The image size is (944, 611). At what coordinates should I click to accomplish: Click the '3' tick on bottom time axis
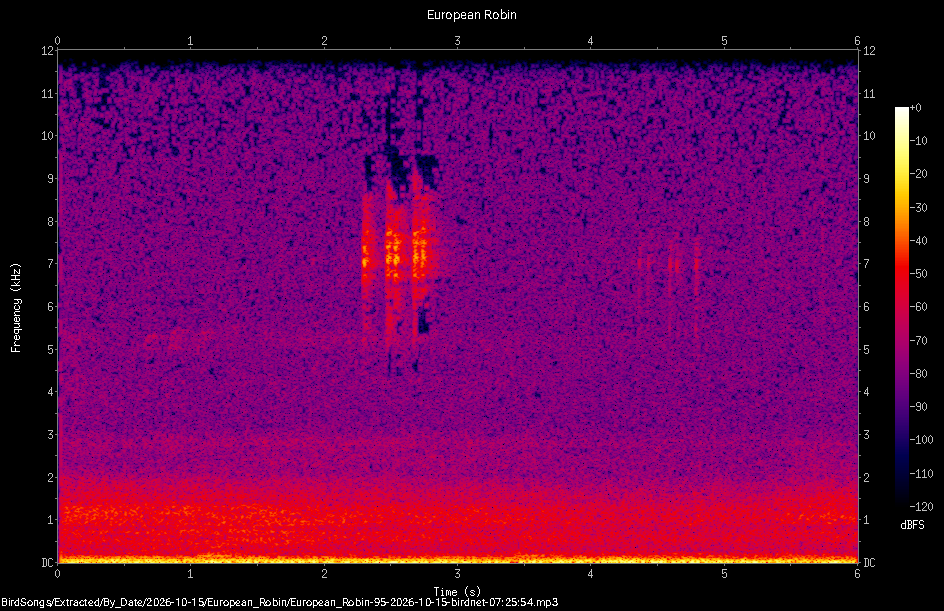pos(458,574)
